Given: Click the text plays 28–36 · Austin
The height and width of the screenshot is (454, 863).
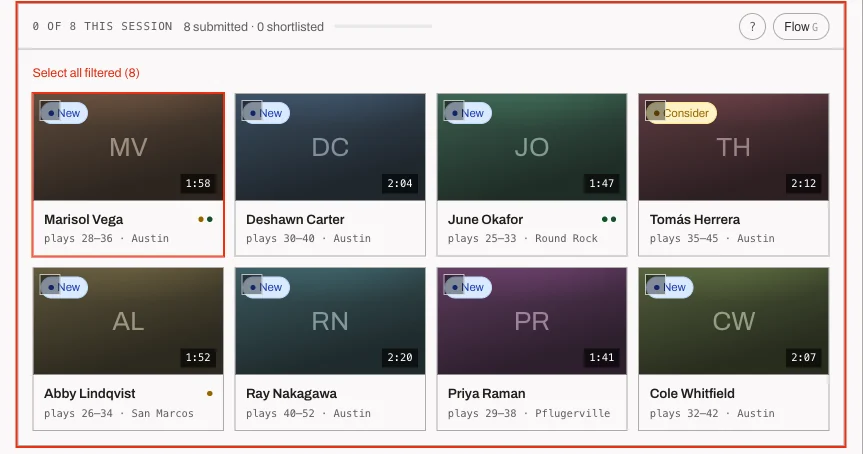Looking at the screenshot, I should (106, 238).
